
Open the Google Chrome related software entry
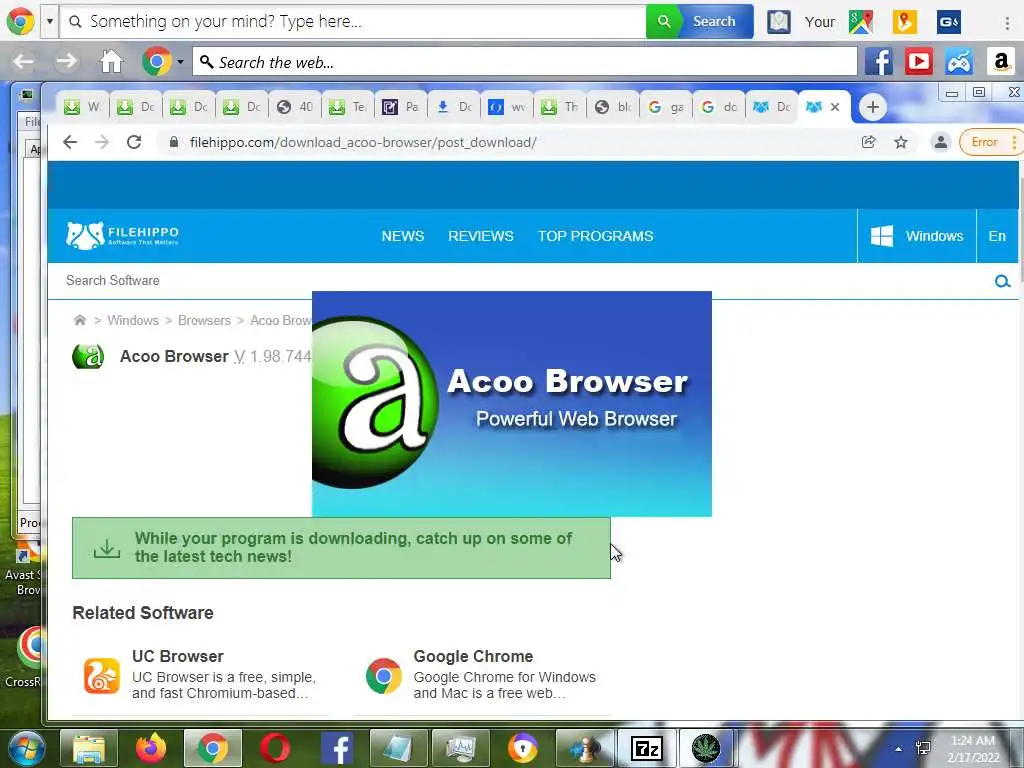click(482, 675)
